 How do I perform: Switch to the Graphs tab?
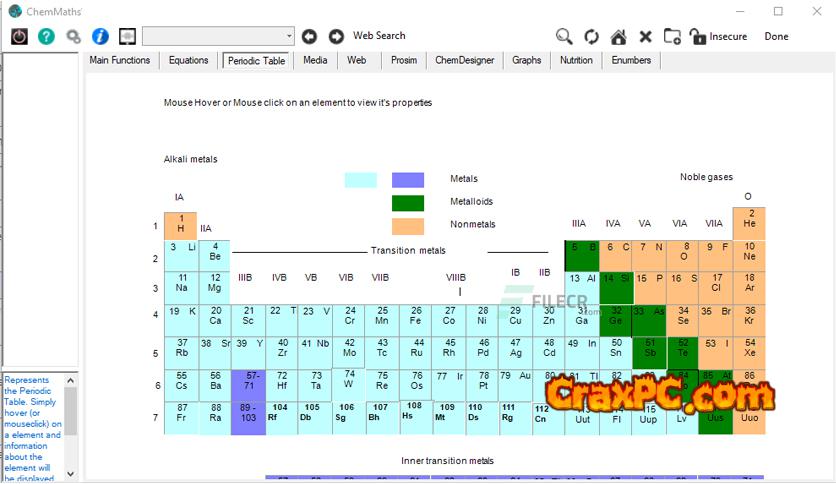527,60
